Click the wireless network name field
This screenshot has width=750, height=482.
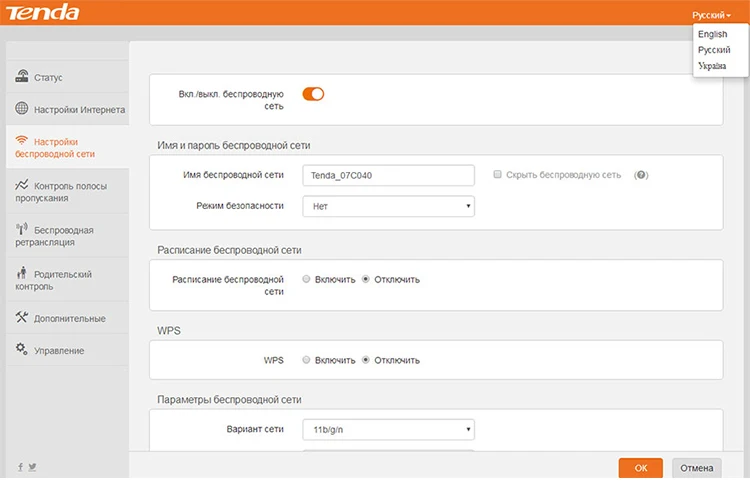388,175
